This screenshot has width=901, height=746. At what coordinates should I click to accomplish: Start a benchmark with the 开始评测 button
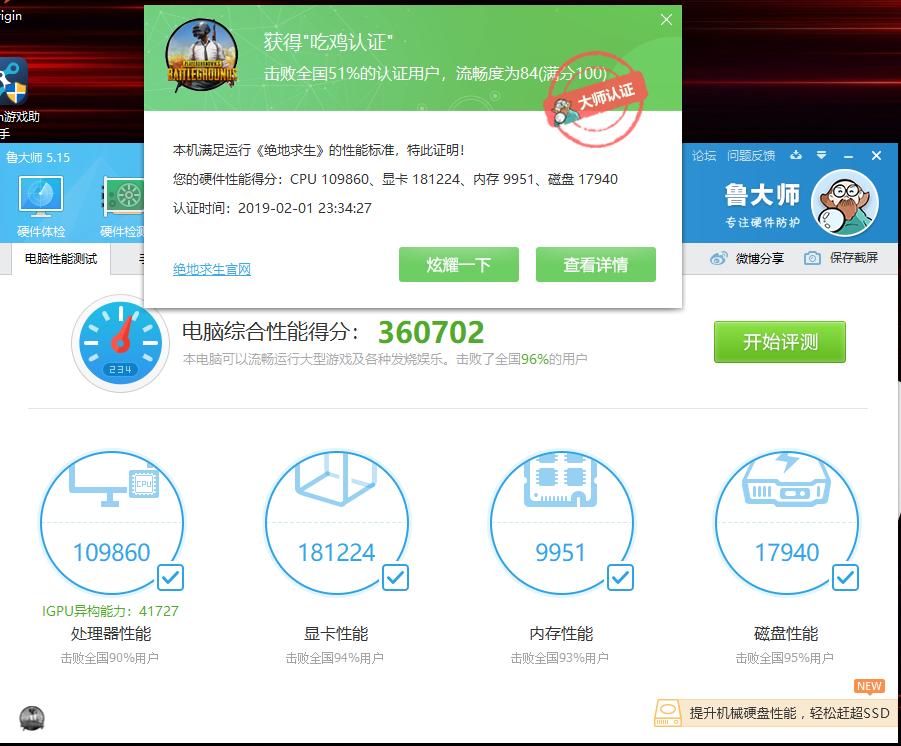[x=779, y=341]
